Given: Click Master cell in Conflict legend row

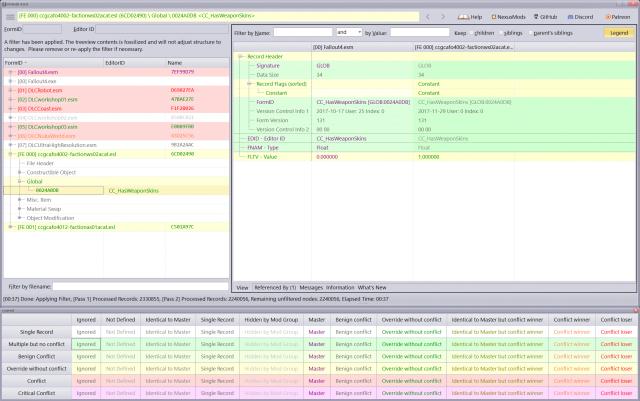Looking at the screenshot, I should click(316, 381).
